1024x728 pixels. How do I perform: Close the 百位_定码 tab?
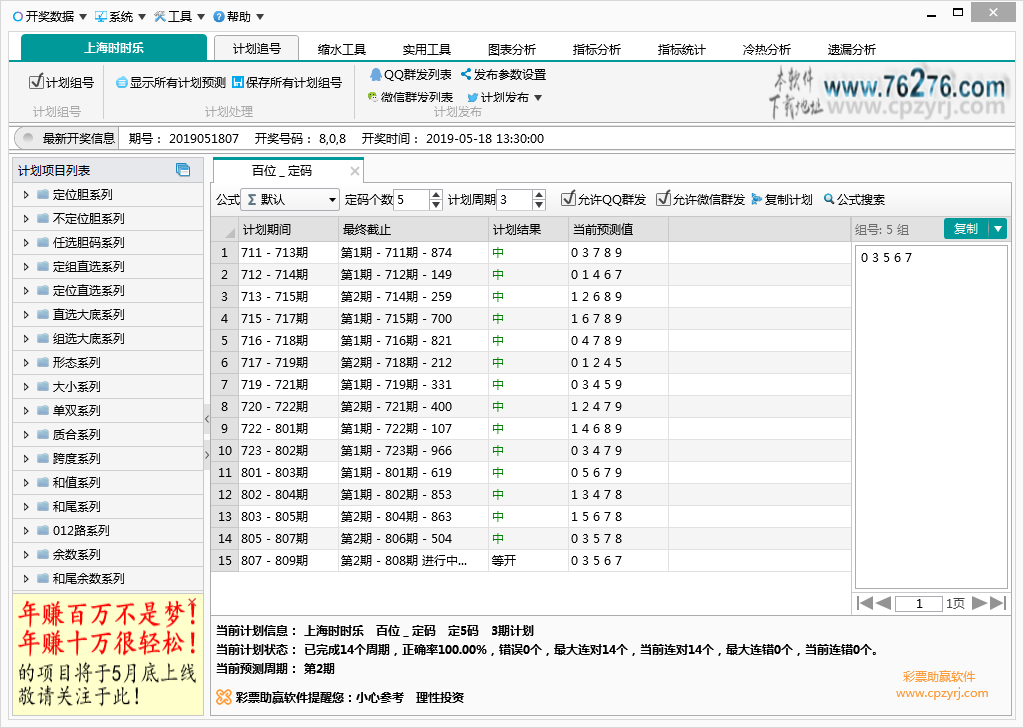[355, 171]
